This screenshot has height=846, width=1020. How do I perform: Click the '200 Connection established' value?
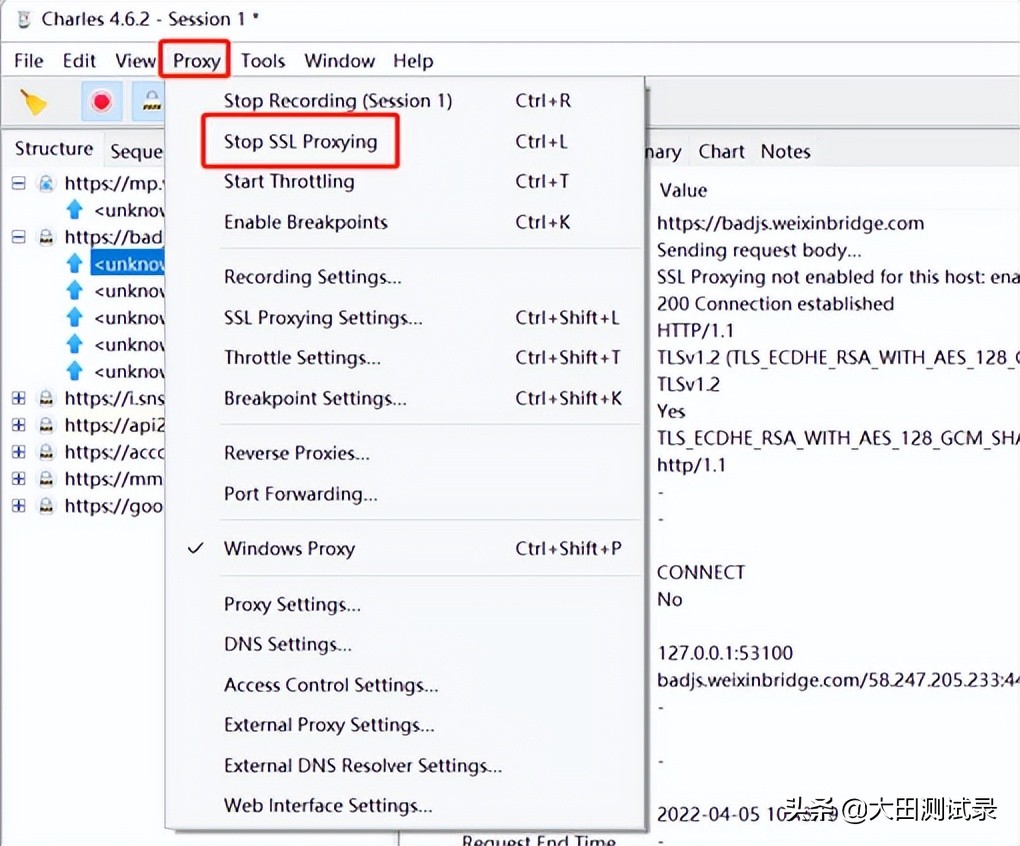[775, 304]
